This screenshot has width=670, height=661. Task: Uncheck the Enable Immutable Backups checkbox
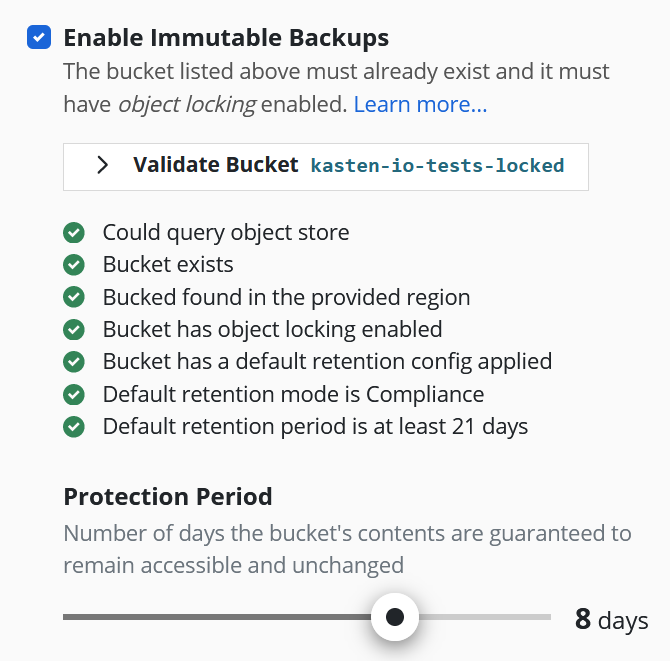pyautogui.click(x=38, y=38)
